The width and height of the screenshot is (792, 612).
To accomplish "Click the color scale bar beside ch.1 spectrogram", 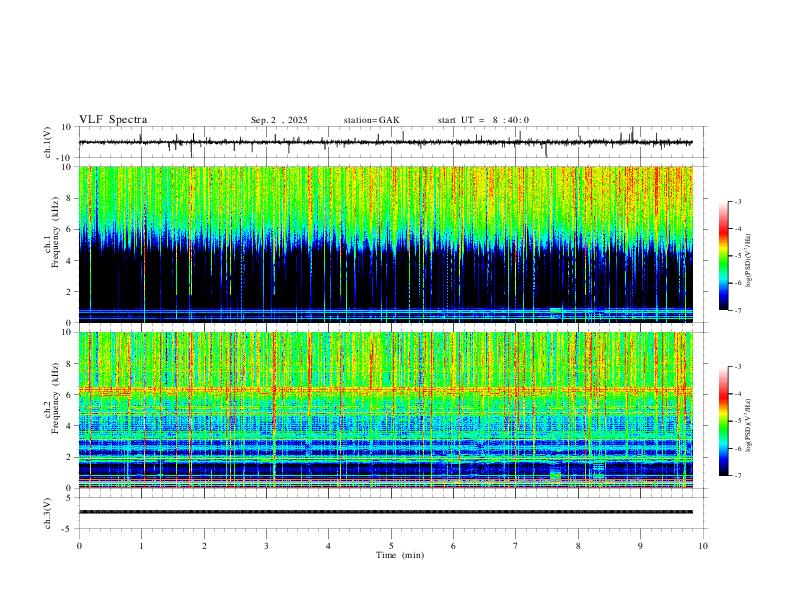I will 724,256.
